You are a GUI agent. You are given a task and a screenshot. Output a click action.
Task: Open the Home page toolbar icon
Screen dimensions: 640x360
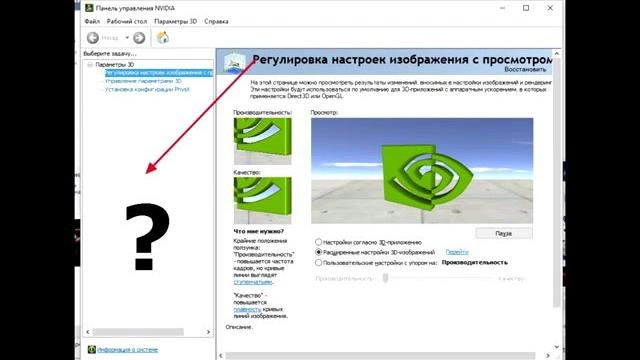tap(162, 38)
